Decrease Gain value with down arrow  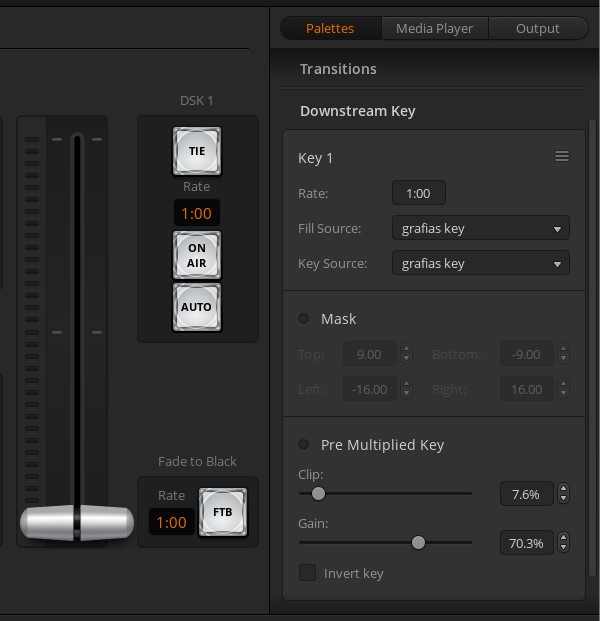tap(564, 548)
